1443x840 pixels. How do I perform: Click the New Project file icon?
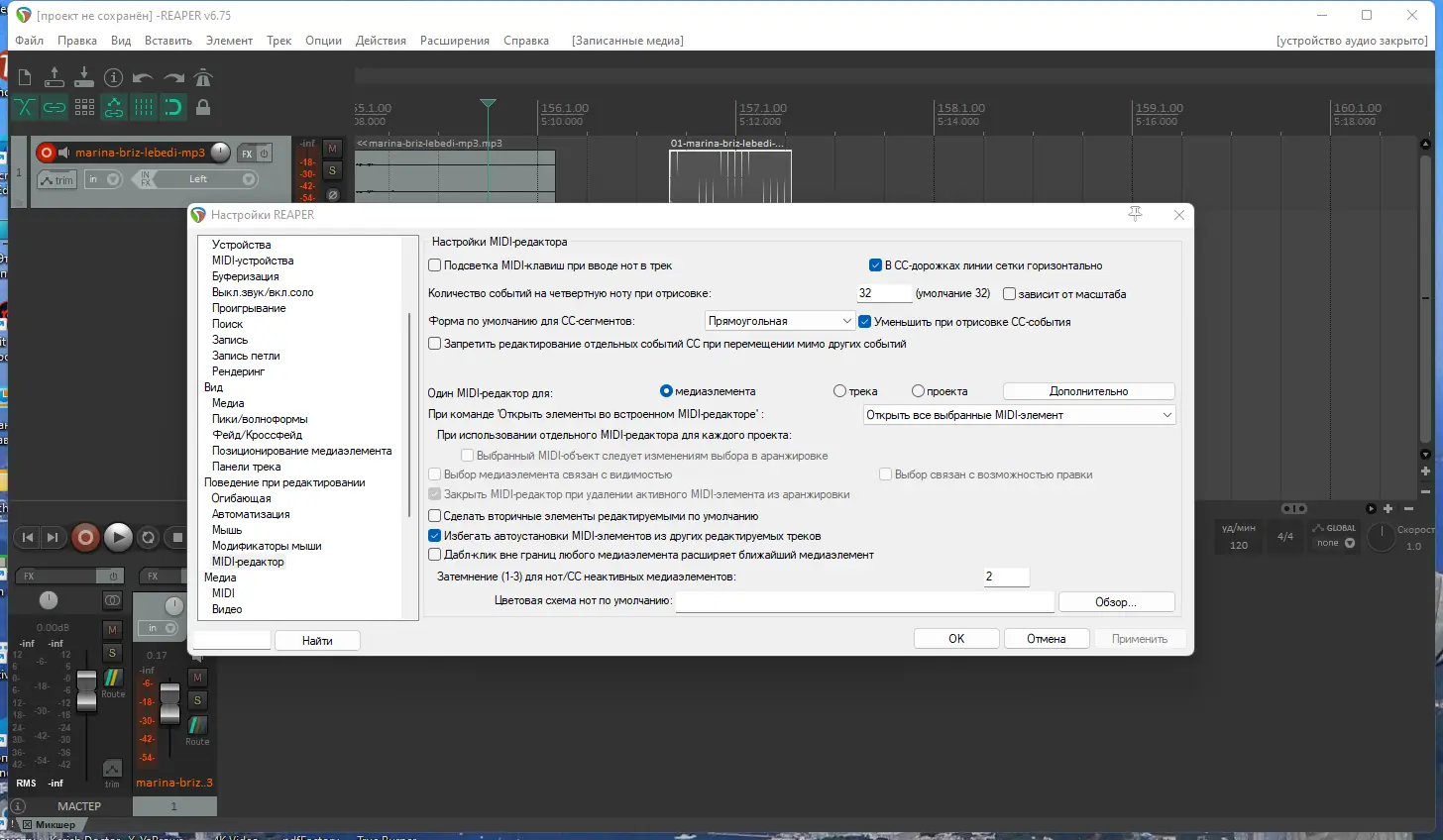coord(25,77)
